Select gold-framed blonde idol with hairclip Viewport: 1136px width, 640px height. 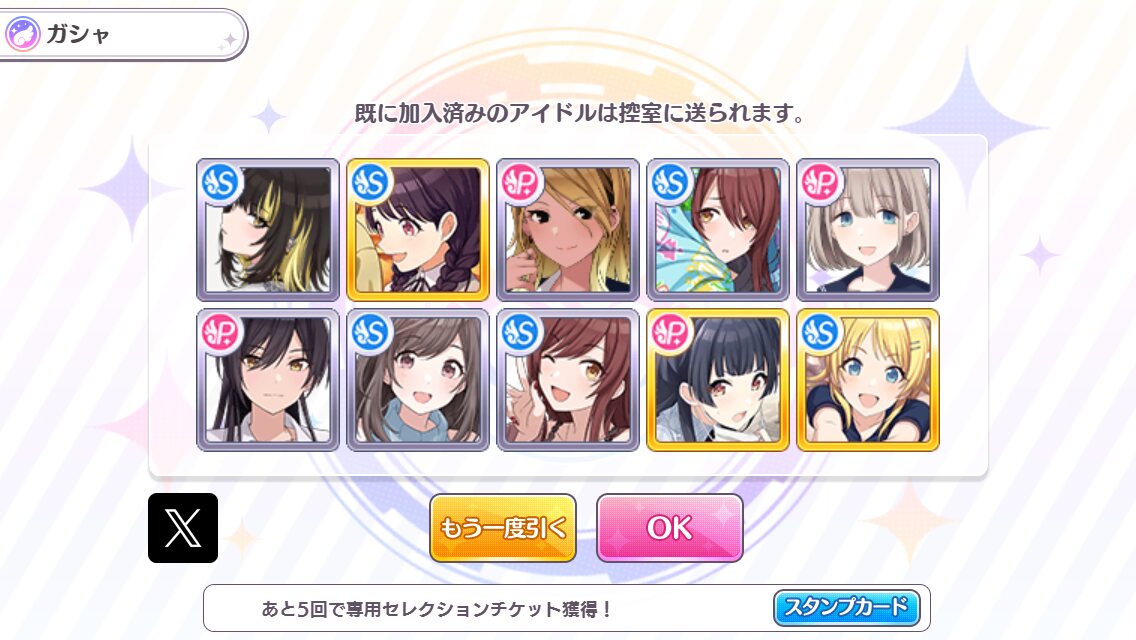tap(868, 380)
